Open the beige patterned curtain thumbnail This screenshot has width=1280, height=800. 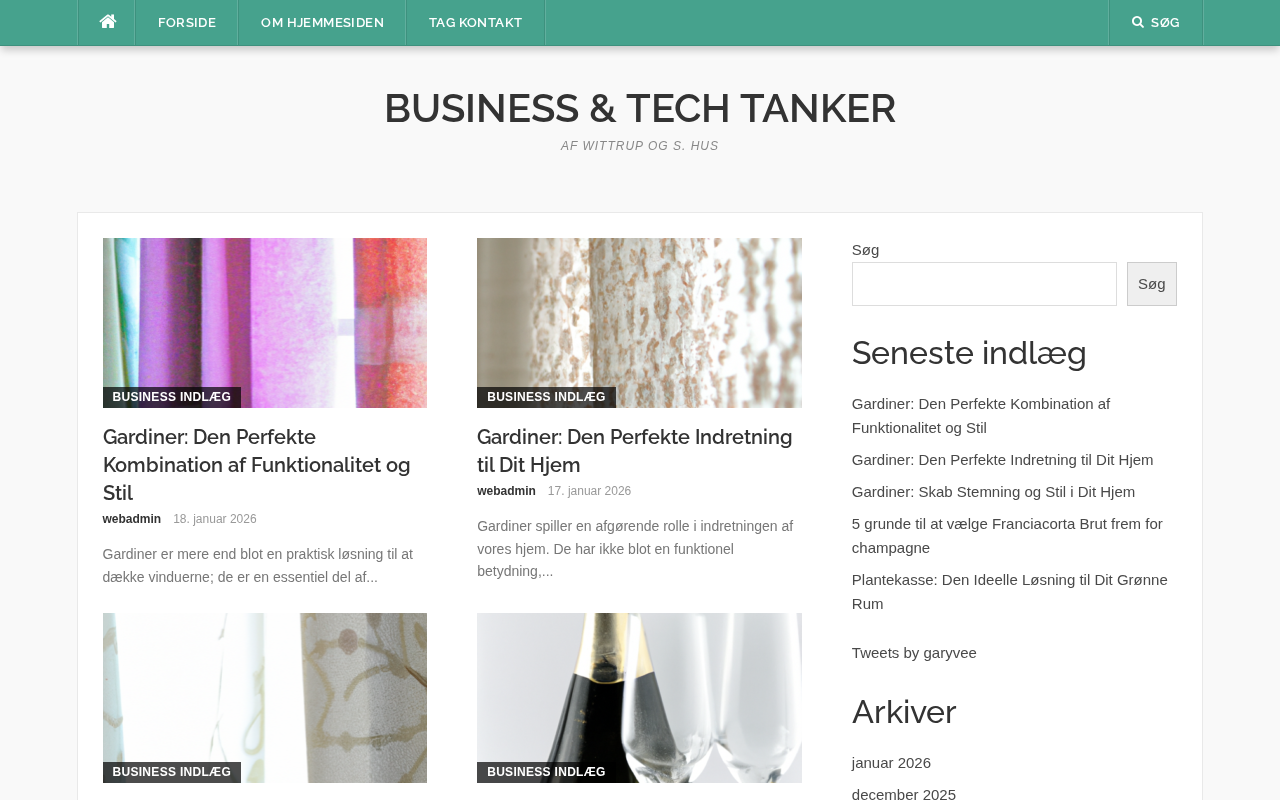(639, 322)
